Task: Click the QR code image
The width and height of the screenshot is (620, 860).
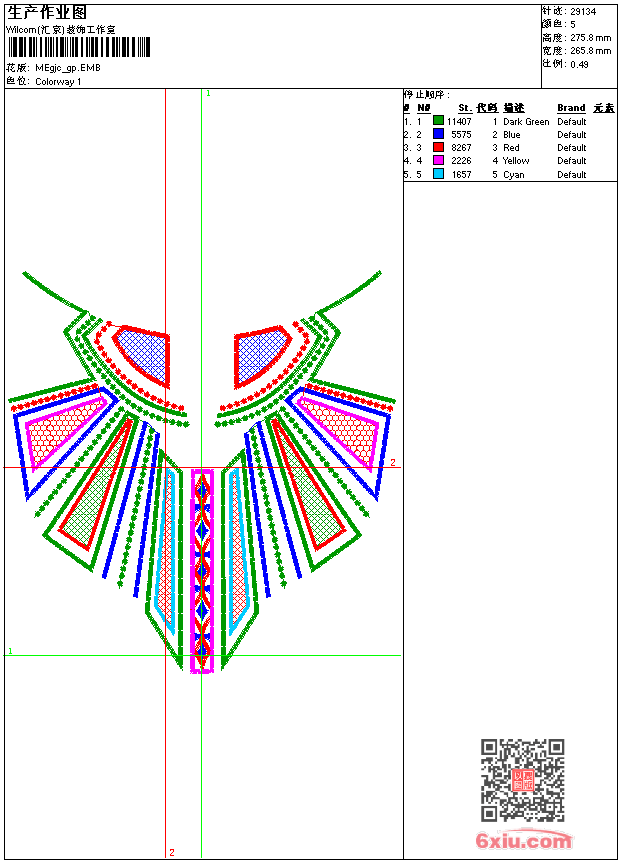Action: click(523, 779)
